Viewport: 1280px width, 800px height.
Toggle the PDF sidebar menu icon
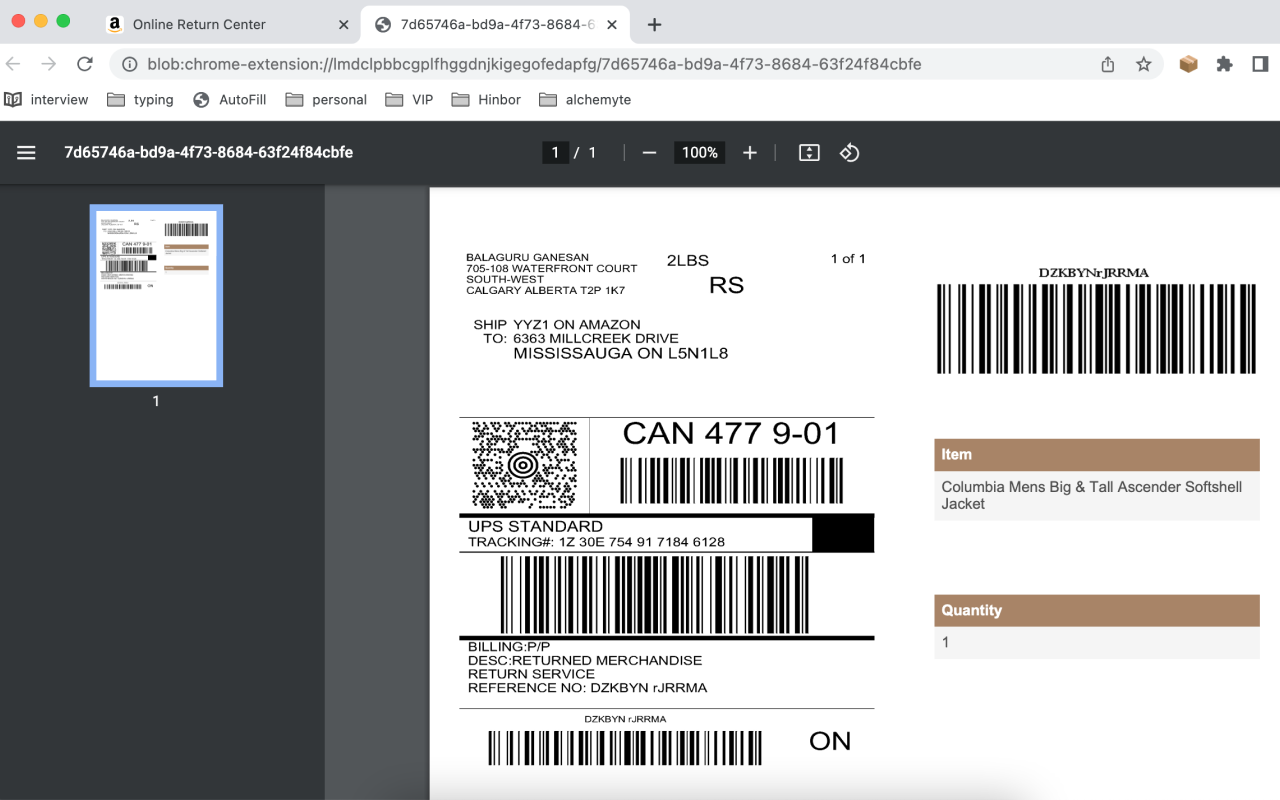pyautogui.click(x=26, y=153)
